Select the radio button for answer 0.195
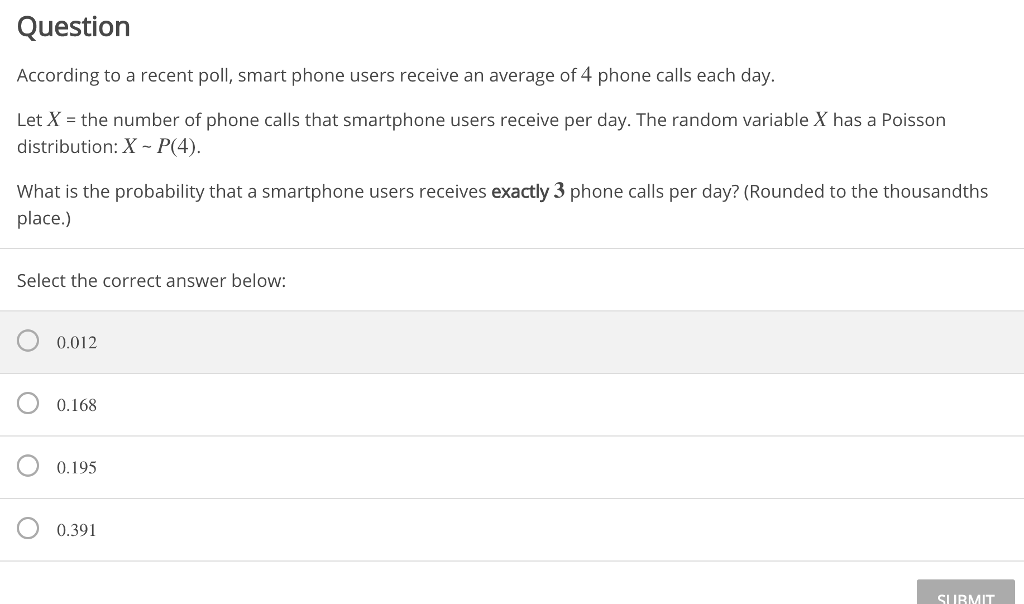Image resolution: width=1024 pixels, height=604 pixels. click(28, 465)
